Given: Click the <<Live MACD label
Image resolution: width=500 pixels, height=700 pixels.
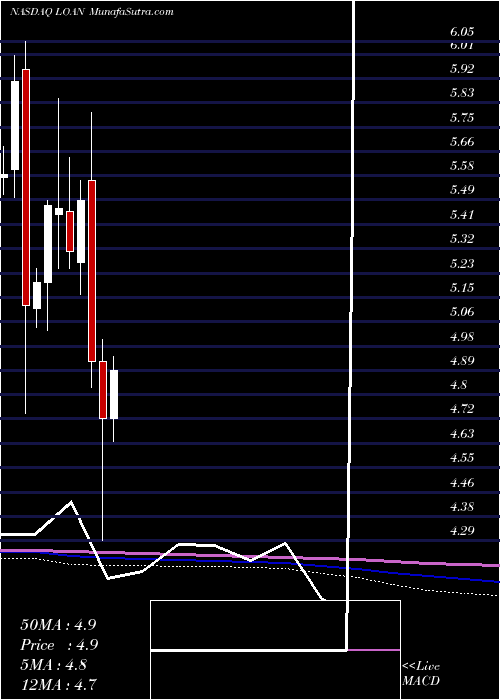Looking at the screenshot, I should (421, 674).
